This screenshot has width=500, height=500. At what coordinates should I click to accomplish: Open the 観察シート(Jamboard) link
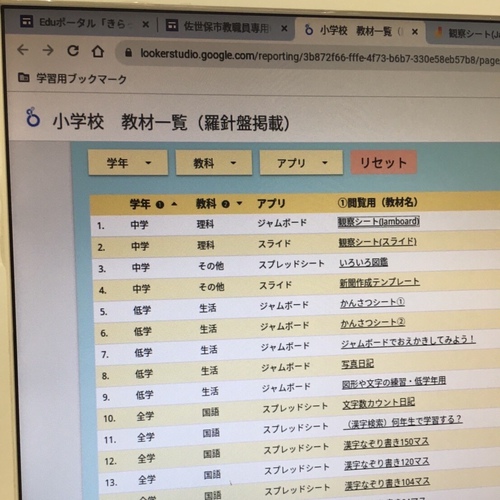coord(379,222)
